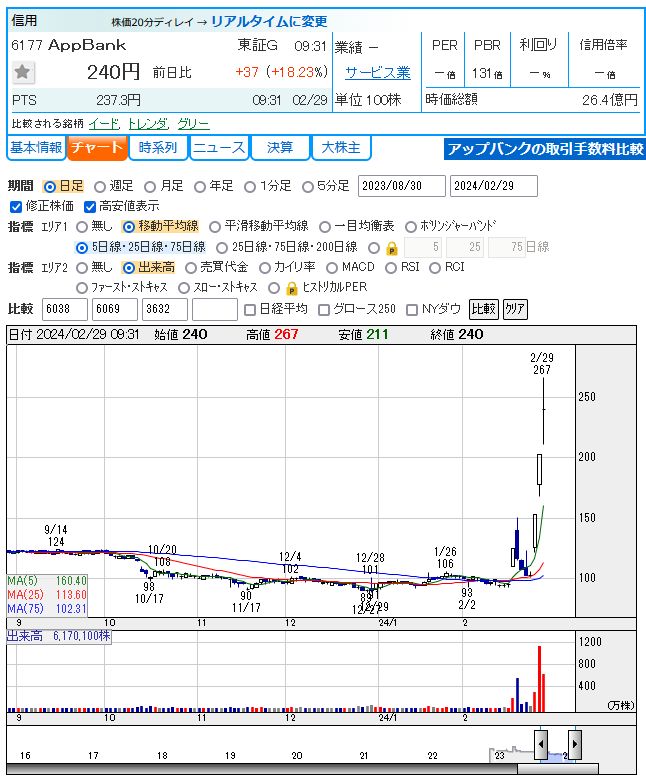Select the 週足 weekly period radio button
Screen dimensions: 646x779
click(x=100, y=187)
